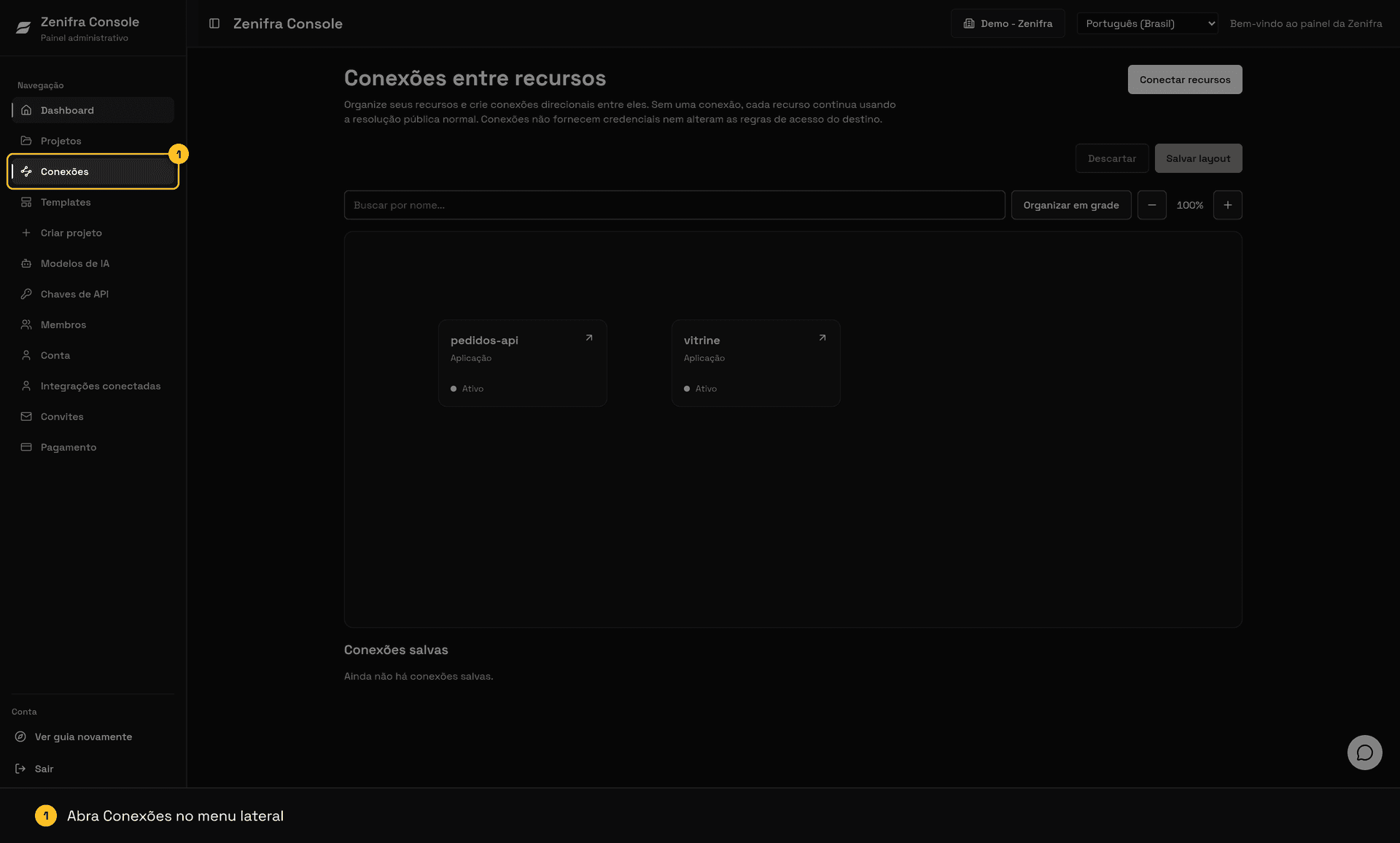
Task: Click the Projetos folder icon
Action: (x=26, y=141)
